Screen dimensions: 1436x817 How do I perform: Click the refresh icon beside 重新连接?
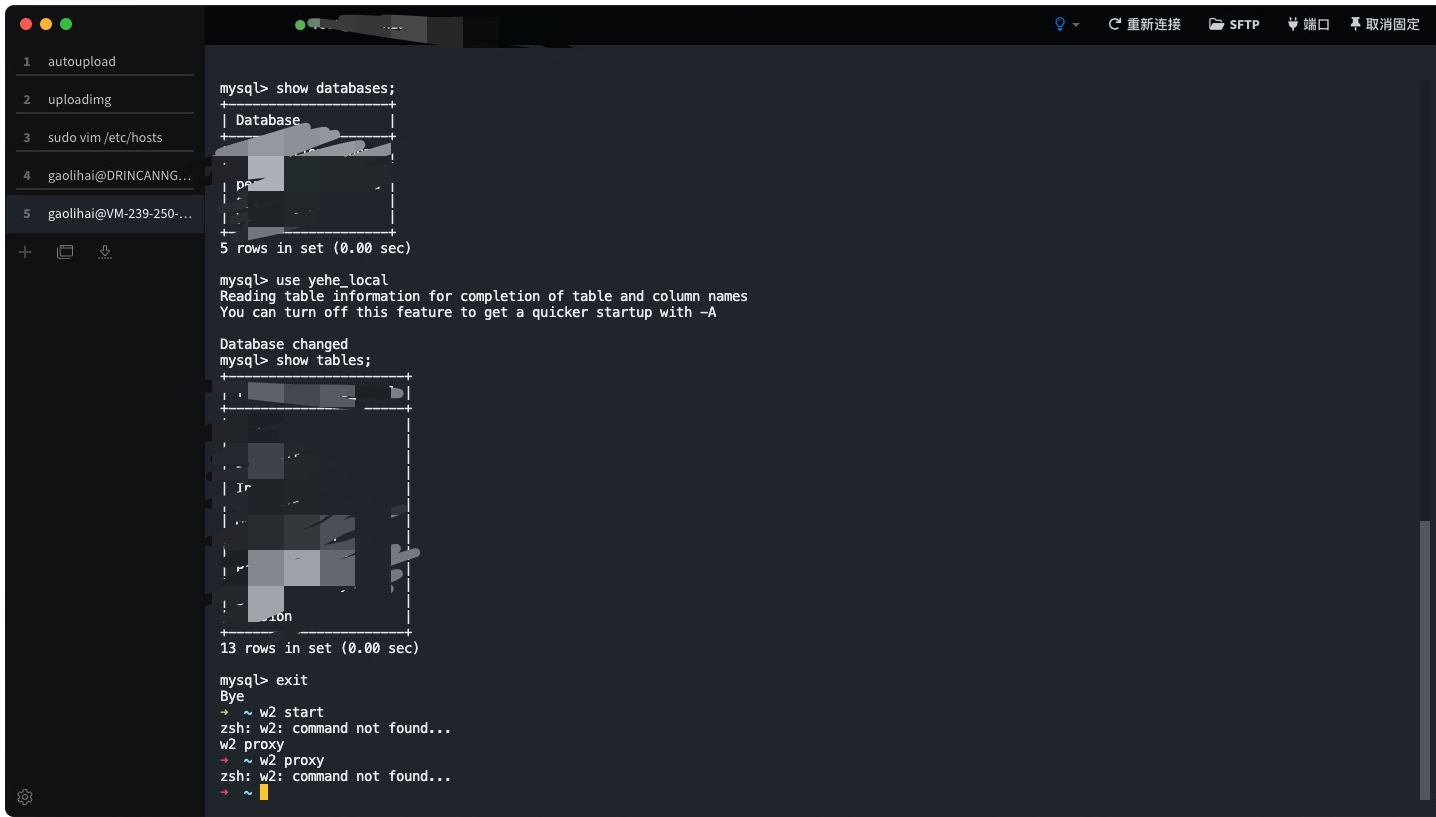1113,24
